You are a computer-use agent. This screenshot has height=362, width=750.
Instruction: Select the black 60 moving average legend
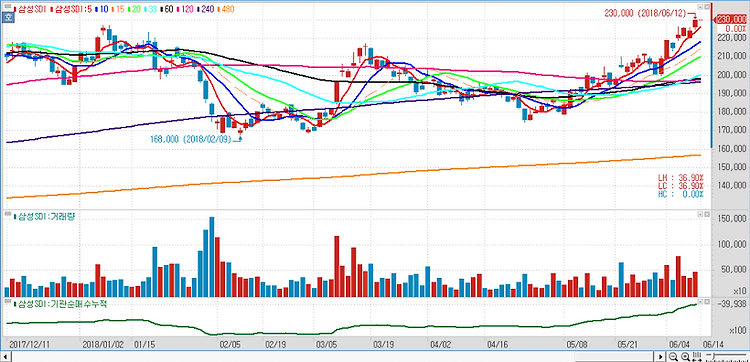coord(169,9)
